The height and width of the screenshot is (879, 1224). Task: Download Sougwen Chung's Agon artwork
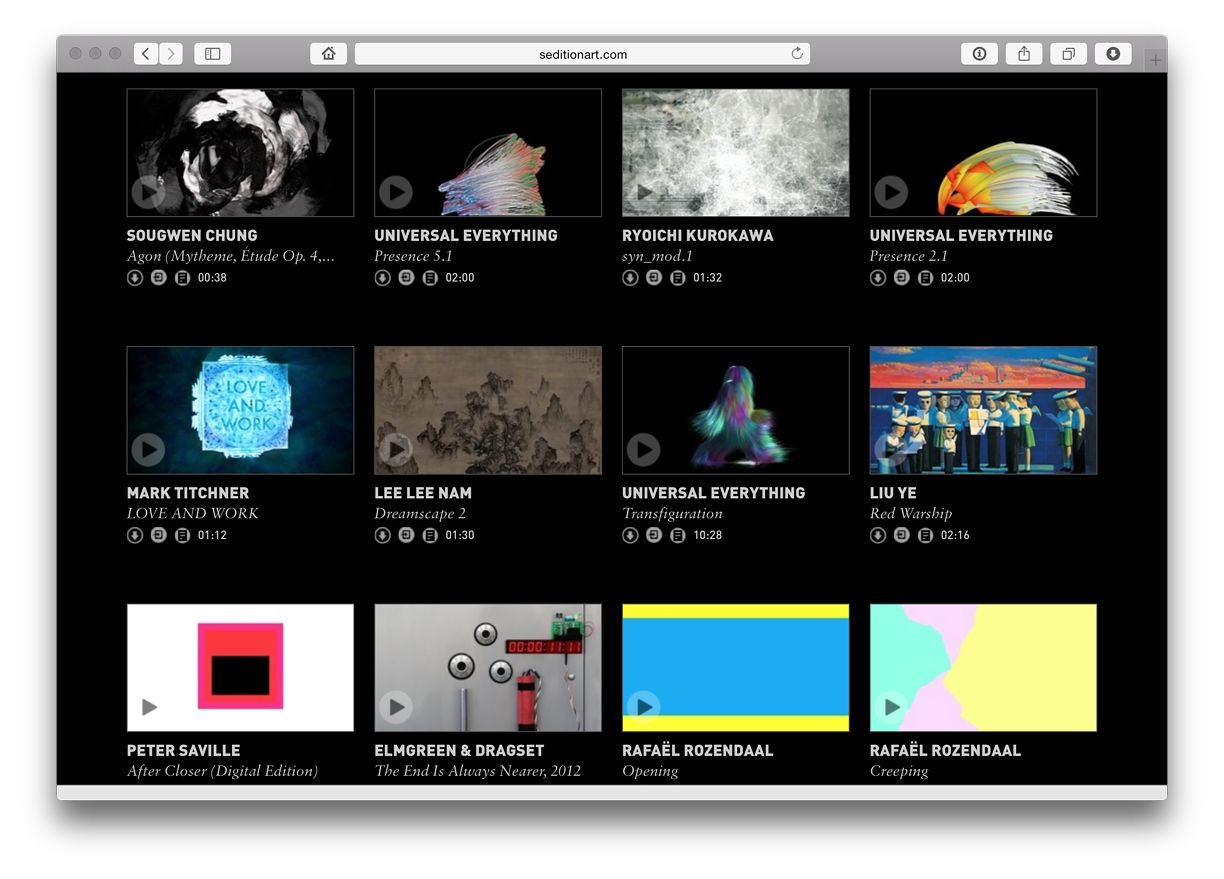pos(135,278)
